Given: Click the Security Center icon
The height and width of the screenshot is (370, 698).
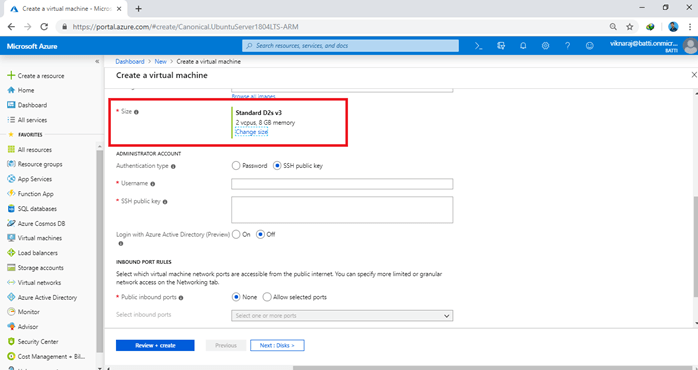Looking at the screenshot, I should [11, 342].
